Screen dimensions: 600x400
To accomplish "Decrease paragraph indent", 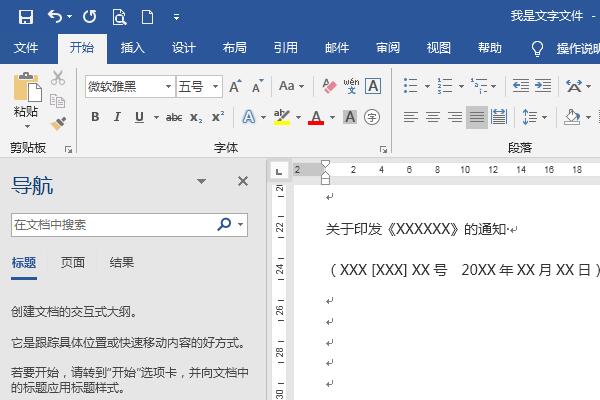I will [x=521, y=86].
